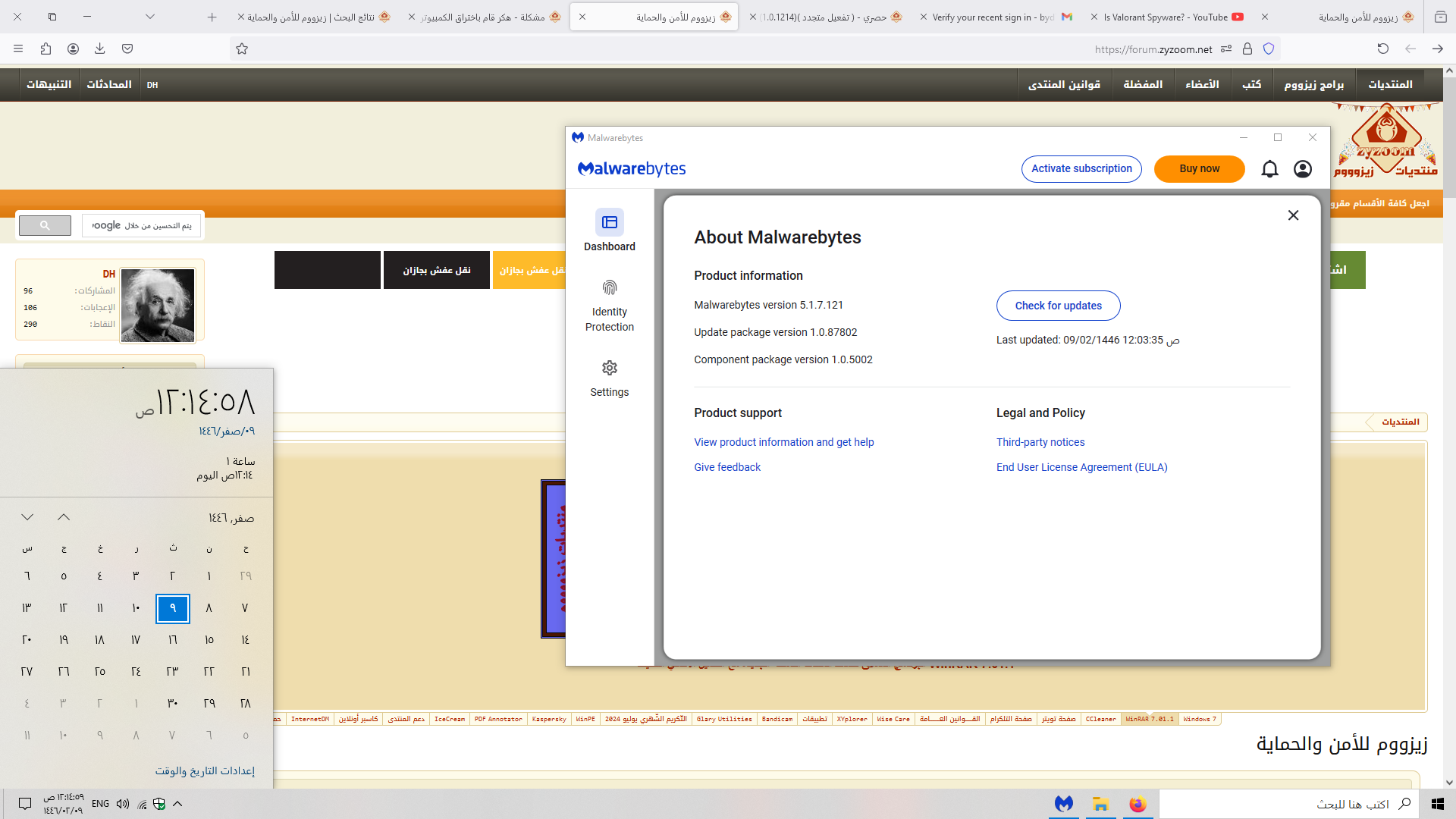Open the Malwarebytes Dashboard panel

[x=610, y=231]
